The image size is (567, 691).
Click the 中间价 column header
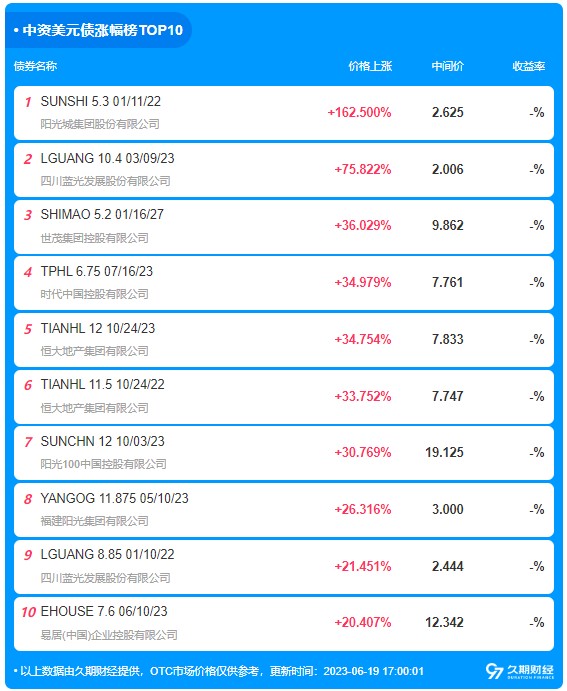tap(447, 66)
